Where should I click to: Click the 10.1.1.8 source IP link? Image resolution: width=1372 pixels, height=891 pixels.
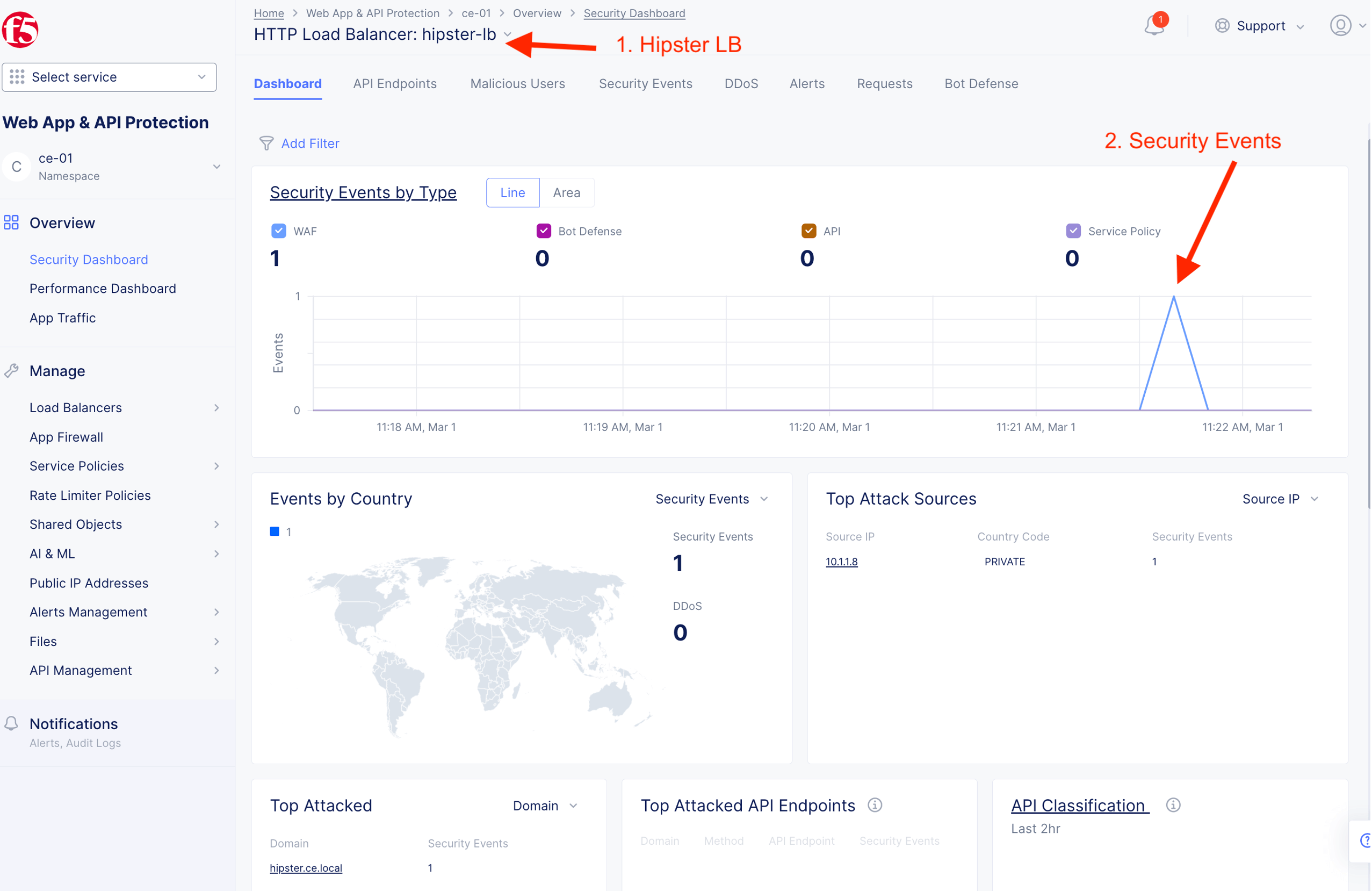click(x=841, y=562)
